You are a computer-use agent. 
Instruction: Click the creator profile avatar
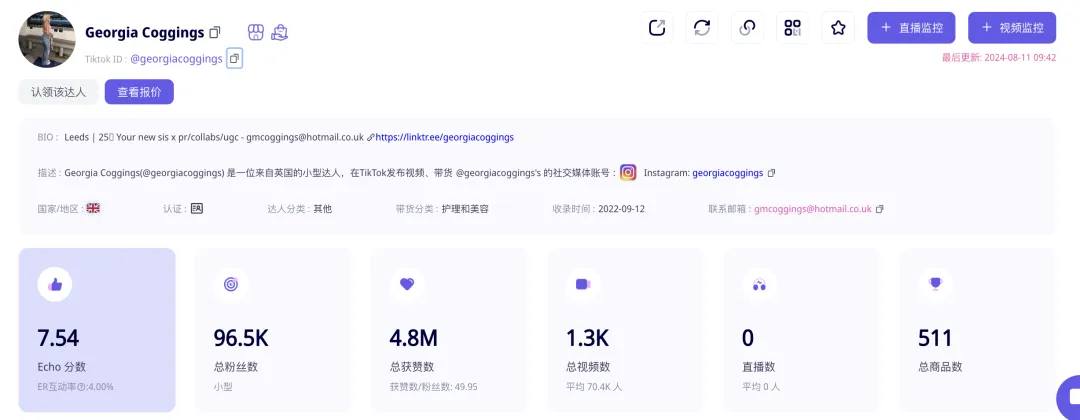[46, 39]
